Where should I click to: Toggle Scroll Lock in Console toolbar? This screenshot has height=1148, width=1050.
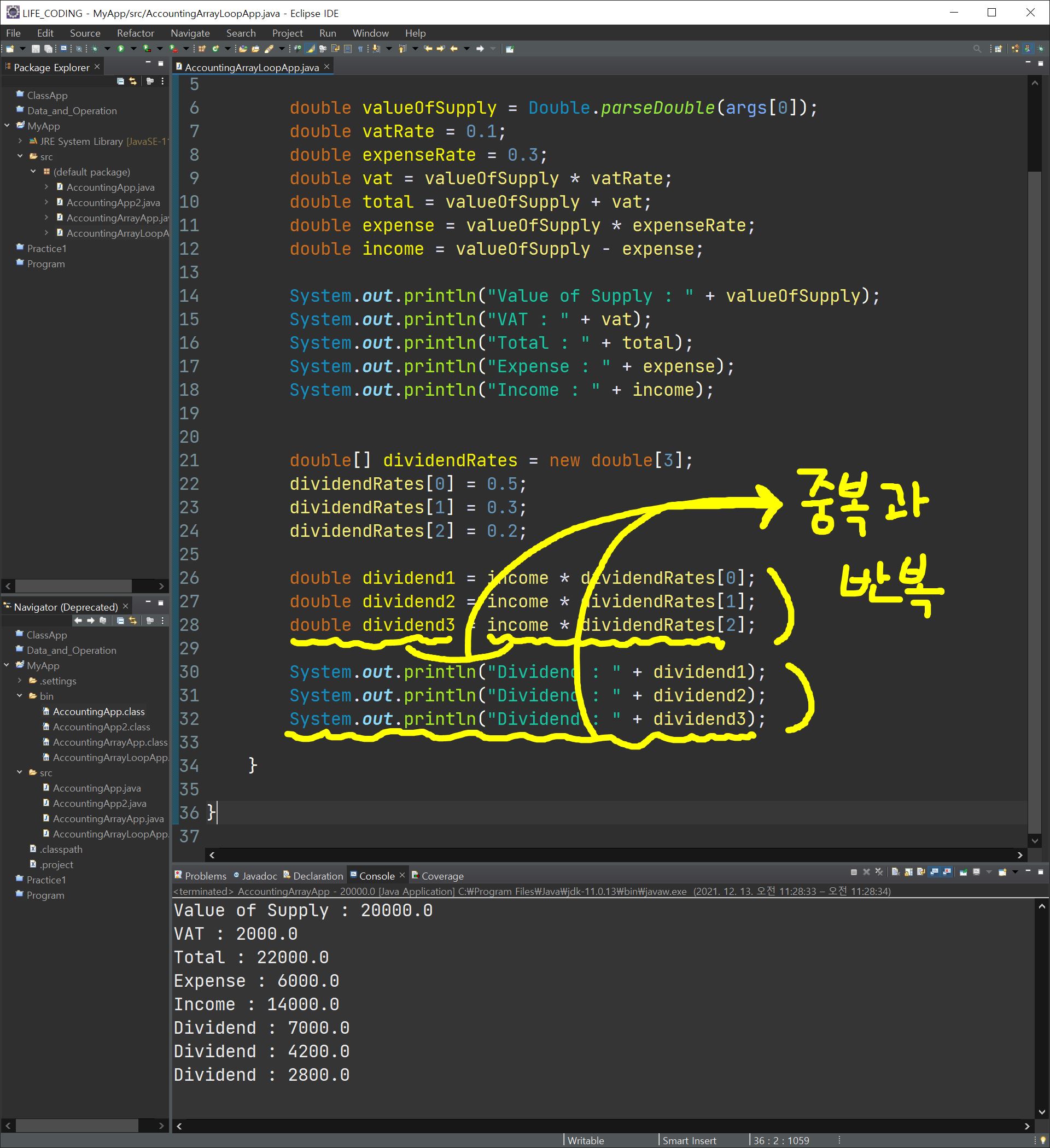[x=909, y=872]
